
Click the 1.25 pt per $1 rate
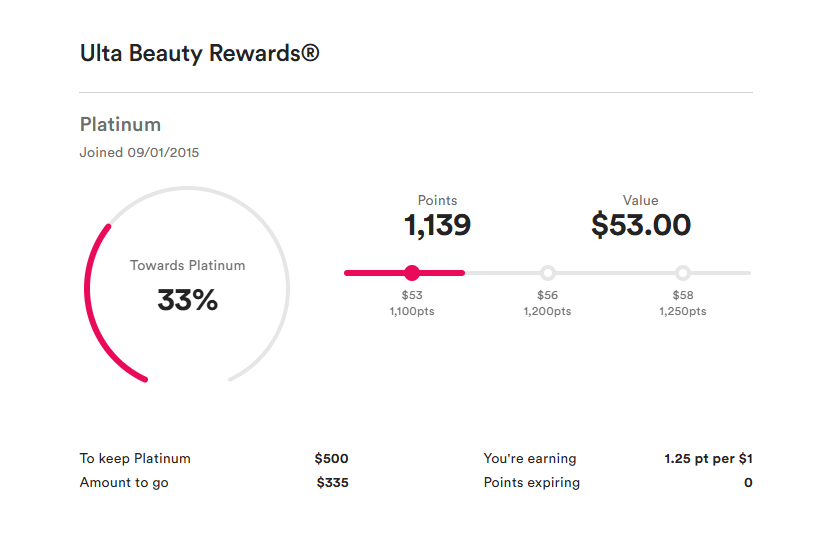[708, 459]
